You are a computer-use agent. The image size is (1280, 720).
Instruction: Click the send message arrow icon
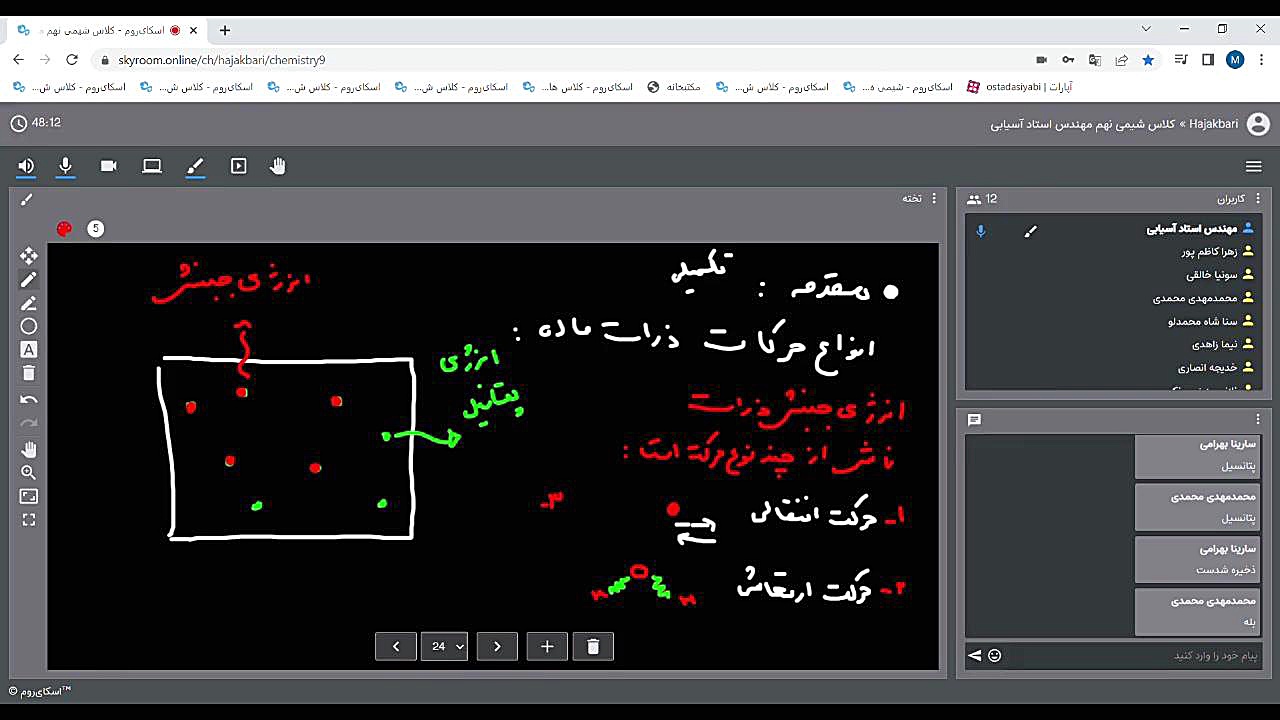975,655
